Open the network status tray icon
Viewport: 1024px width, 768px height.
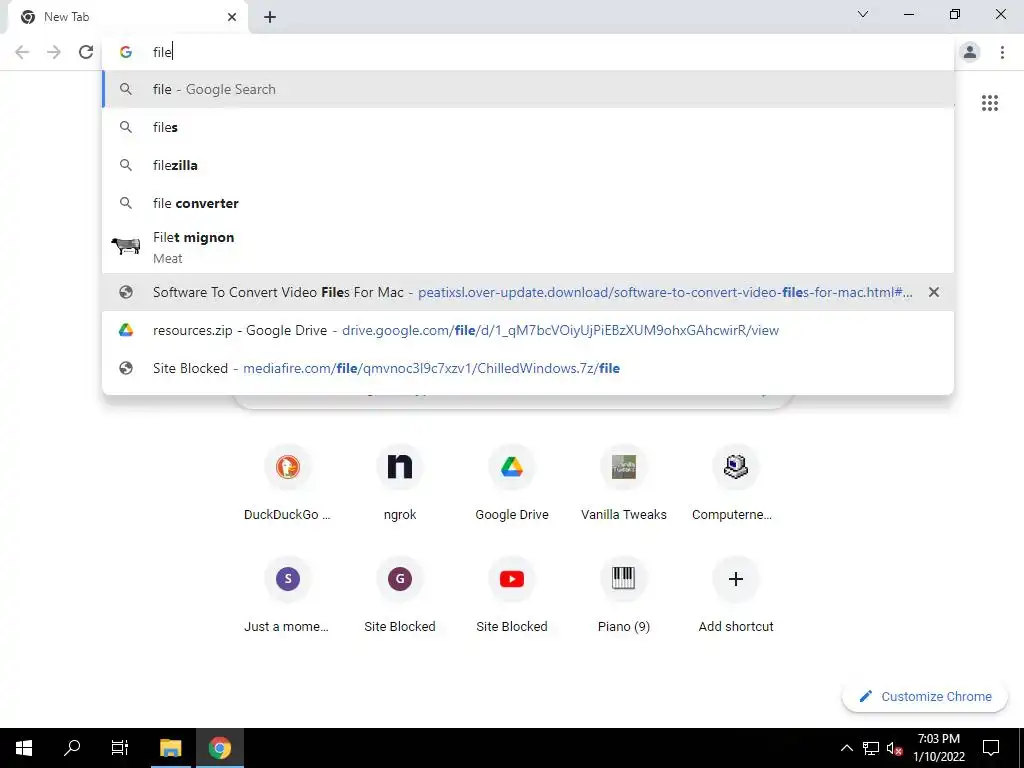(871, 748)
